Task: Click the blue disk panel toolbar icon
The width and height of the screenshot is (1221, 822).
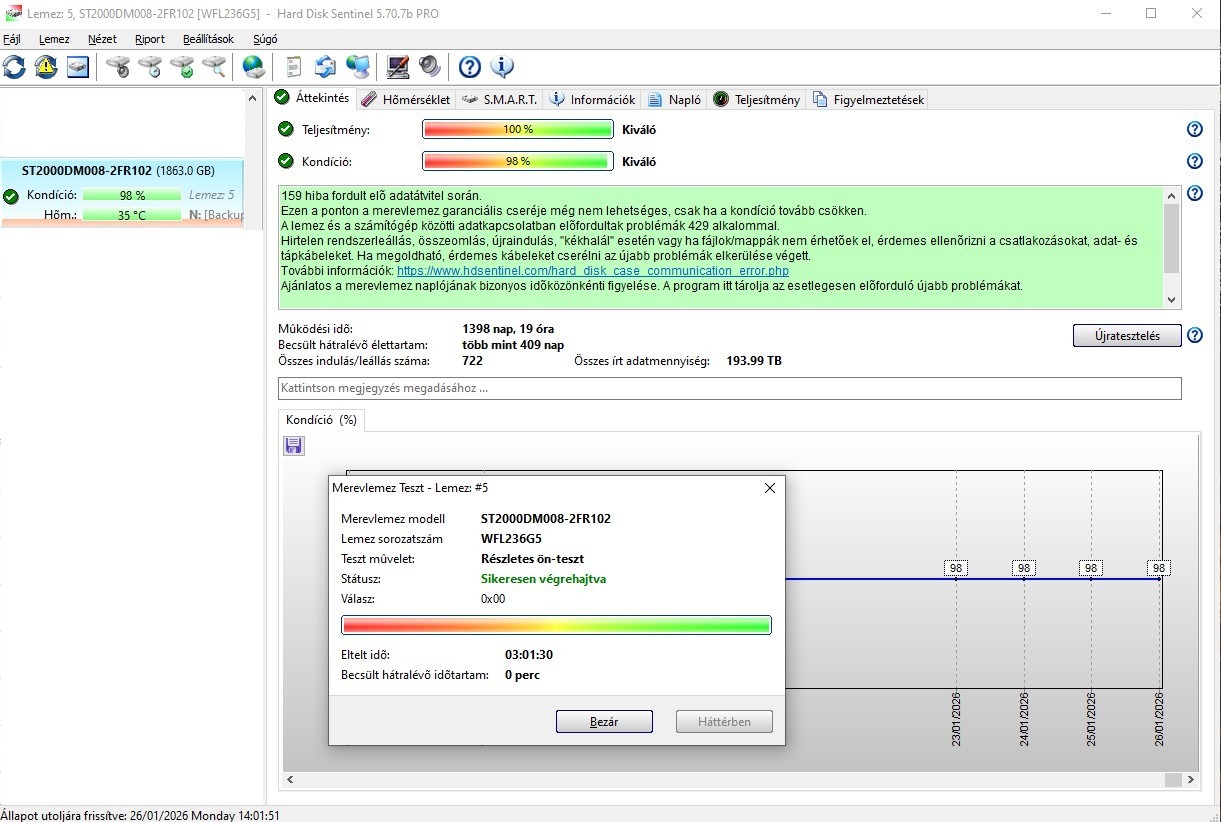Action: coord(78,67)
